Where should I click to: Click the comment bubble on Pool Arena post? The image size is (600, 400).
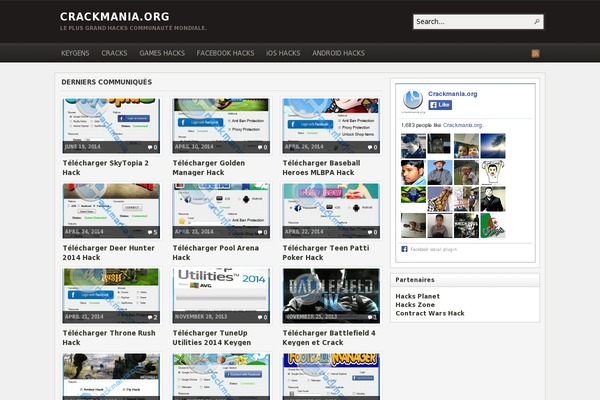(260, 232)
